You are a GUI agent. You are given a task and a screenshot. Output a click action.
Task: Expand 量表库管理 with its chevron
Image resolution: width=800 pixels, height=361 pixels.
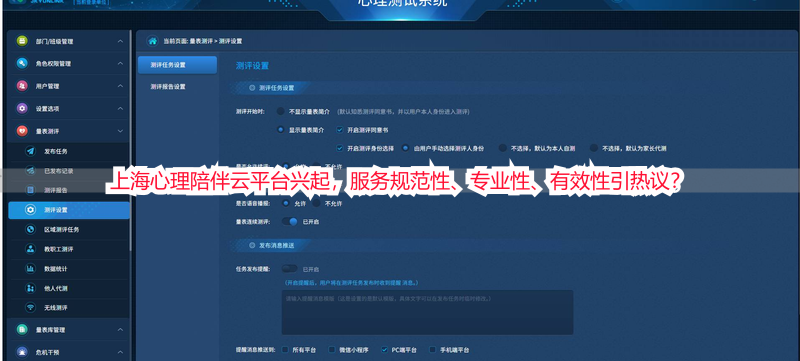(x=120, y=329)
